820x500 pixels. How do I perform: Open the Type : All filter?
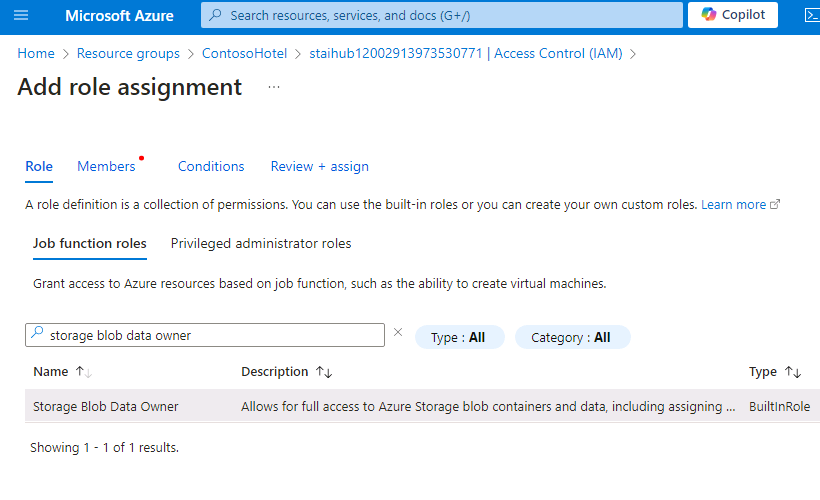459,337
